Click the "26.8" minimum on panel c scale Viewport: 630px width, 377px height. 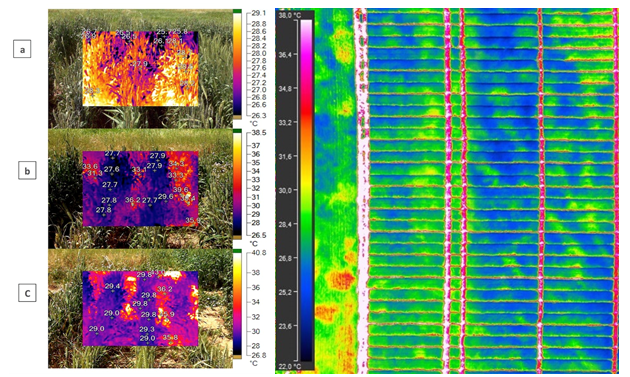point(259,355)
